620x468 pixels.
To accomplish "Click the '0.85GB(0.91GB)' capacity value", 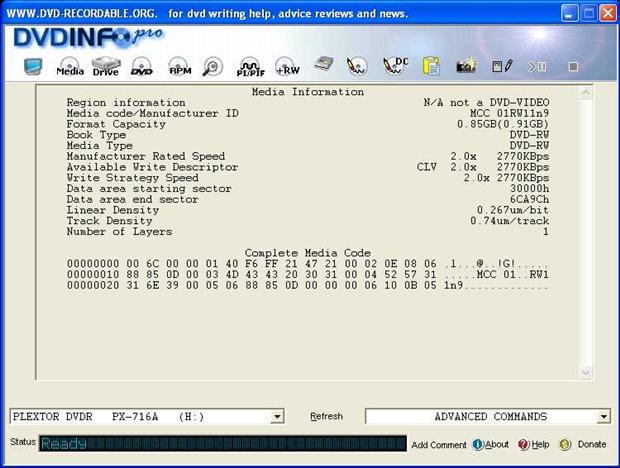I will (x=503, y=124).
